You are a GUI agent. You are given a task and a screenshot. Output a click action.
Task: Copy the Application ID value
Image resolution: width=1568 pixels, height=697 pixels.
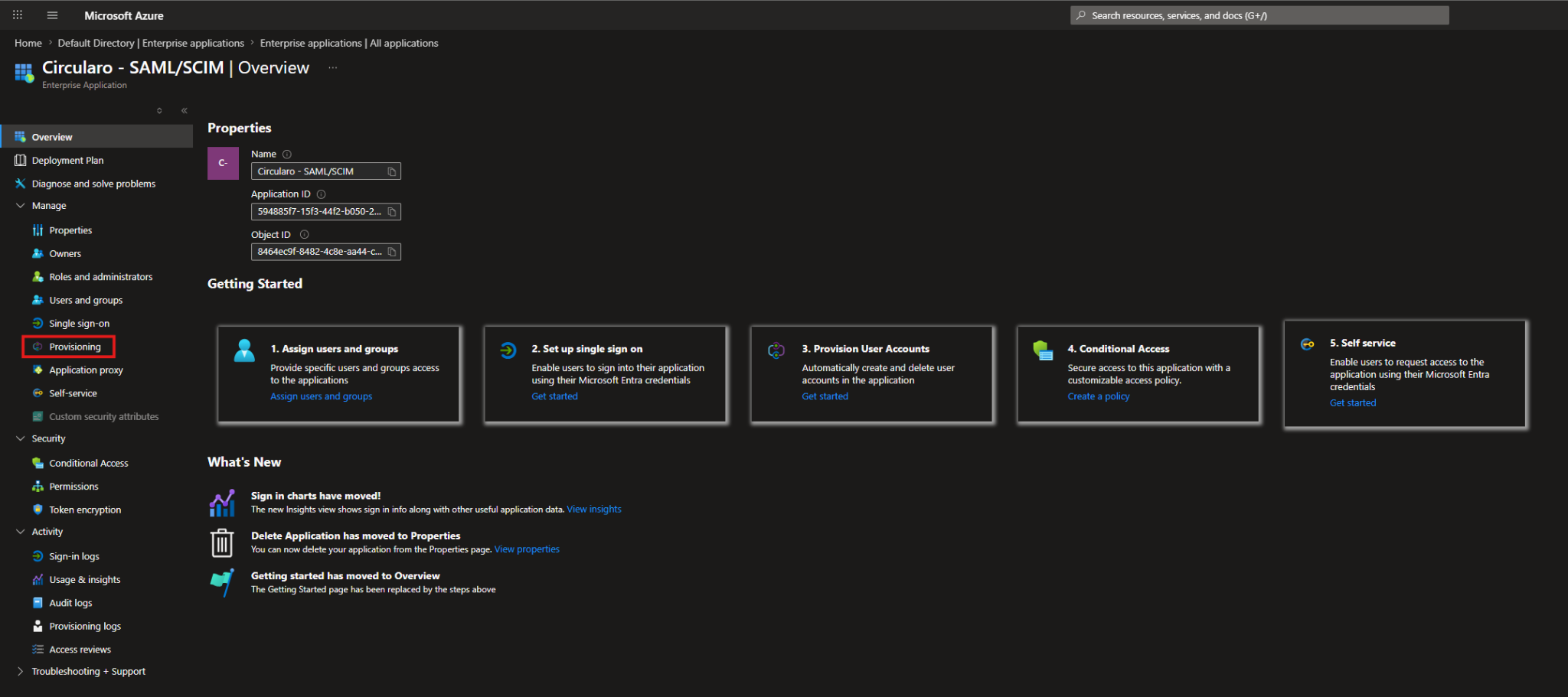(392, 212)
